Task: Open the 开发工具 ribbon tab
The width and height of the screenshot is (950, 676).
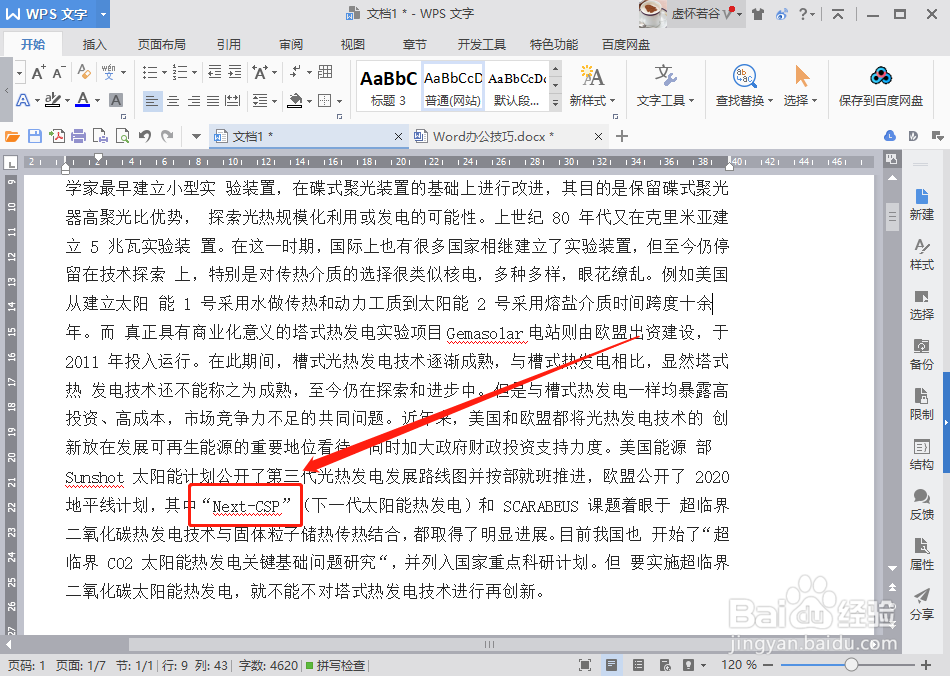Action: (482, 44)
